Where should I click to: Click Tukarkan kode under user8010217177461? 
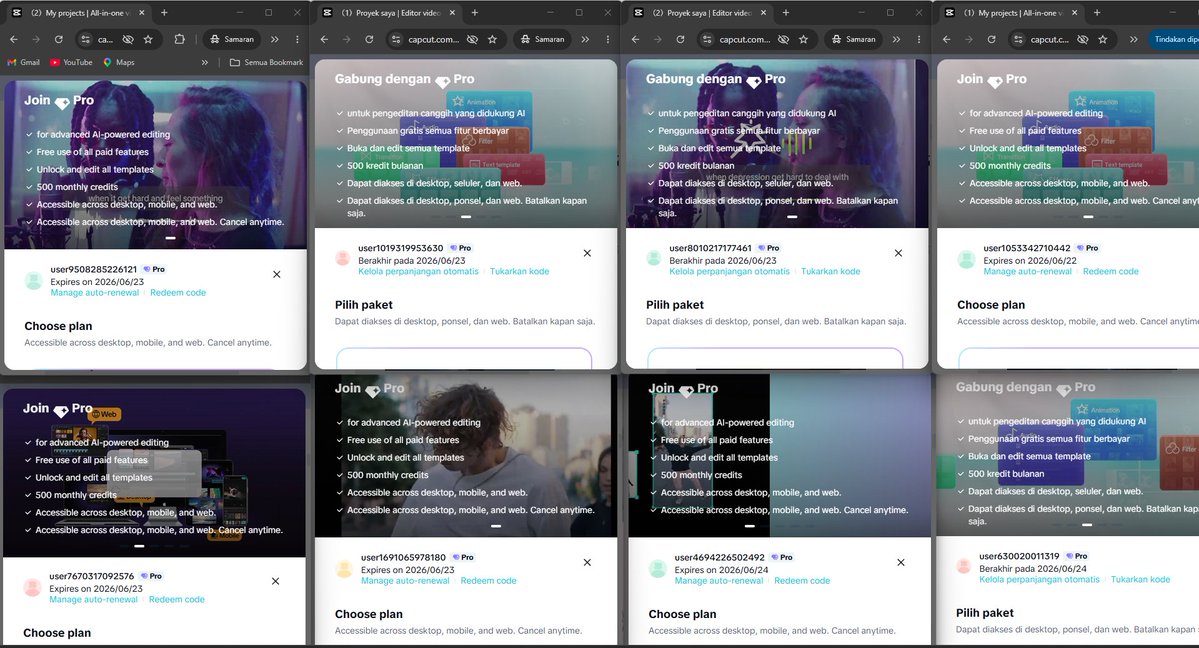830,271
